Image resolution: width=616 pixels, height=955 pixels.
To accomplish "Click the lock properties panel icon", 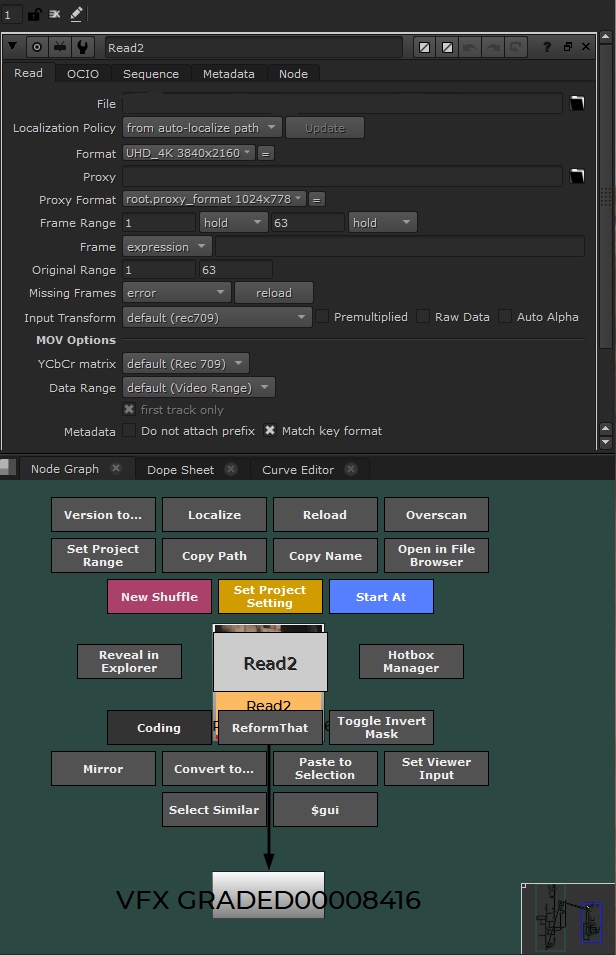I will pos(34,14).
